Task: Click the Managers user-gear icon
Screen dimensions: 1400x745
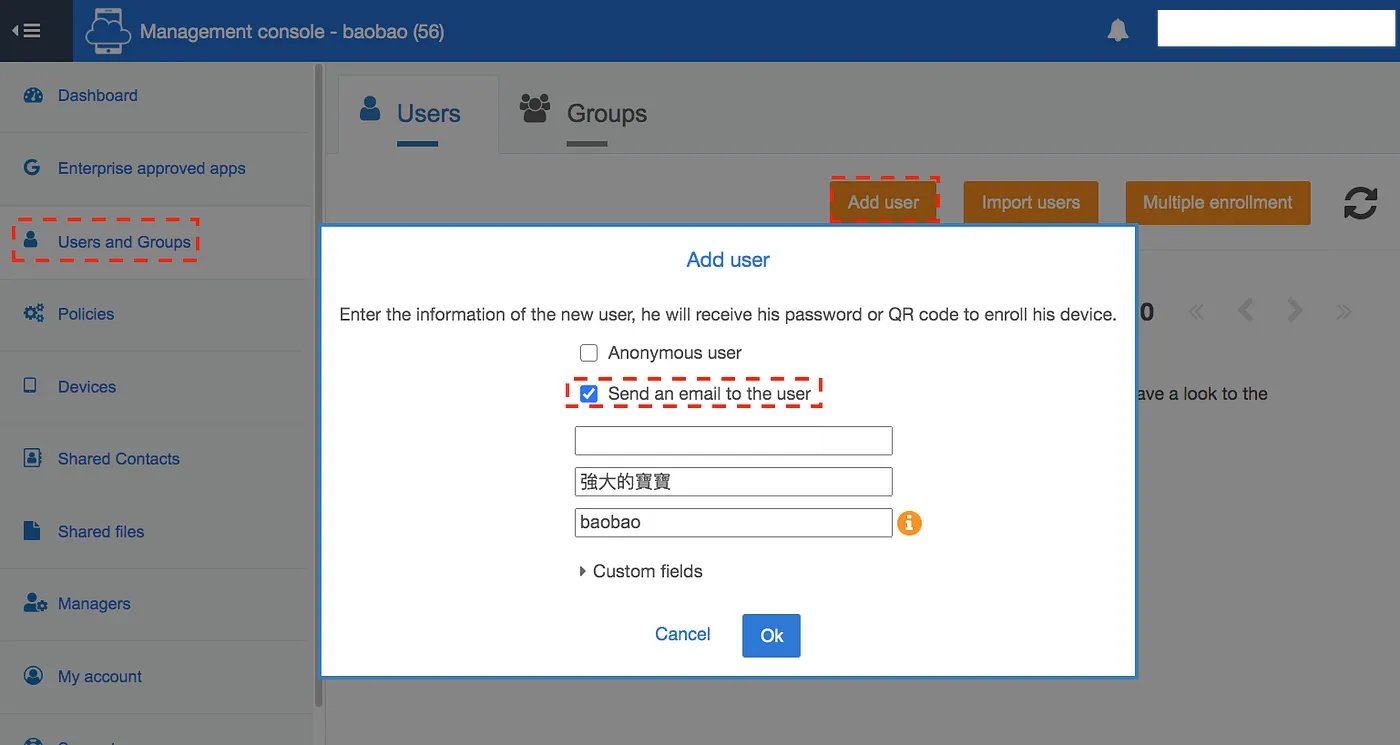Action: 34,603
